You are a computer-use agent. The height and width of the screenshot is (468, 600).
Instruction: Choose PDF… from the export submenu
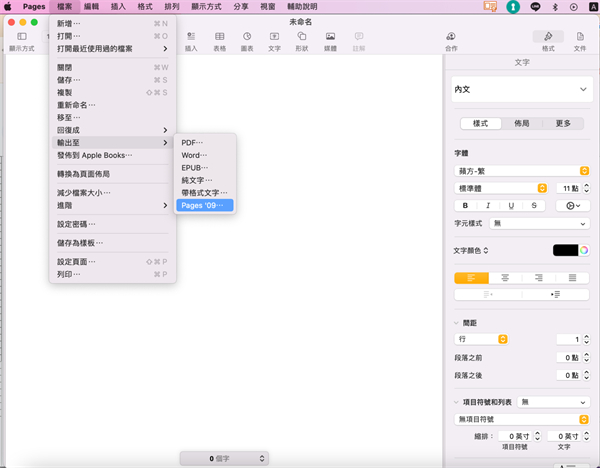(x=192, y=143)
